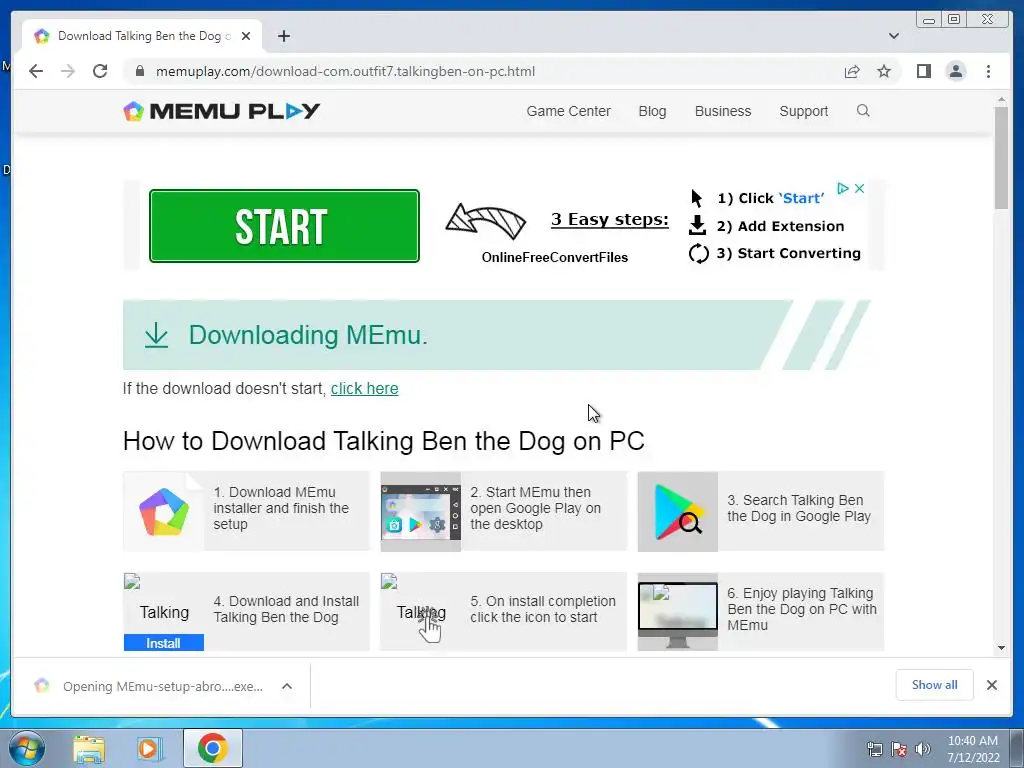Click the Action Center flag icon
The width and height of the screenshot is (1024, 768).
click(x=899, y=749)
